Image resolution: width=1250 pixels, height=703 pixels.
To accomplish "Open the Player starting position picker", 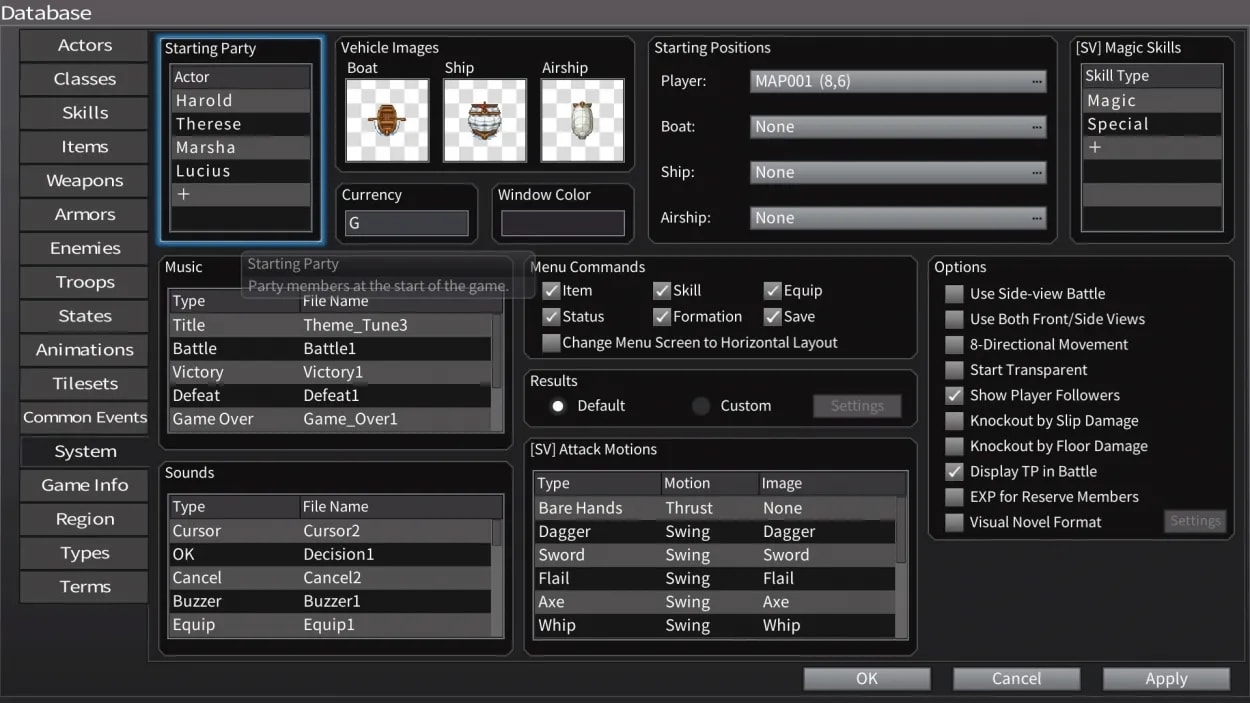I will point(897,82).
